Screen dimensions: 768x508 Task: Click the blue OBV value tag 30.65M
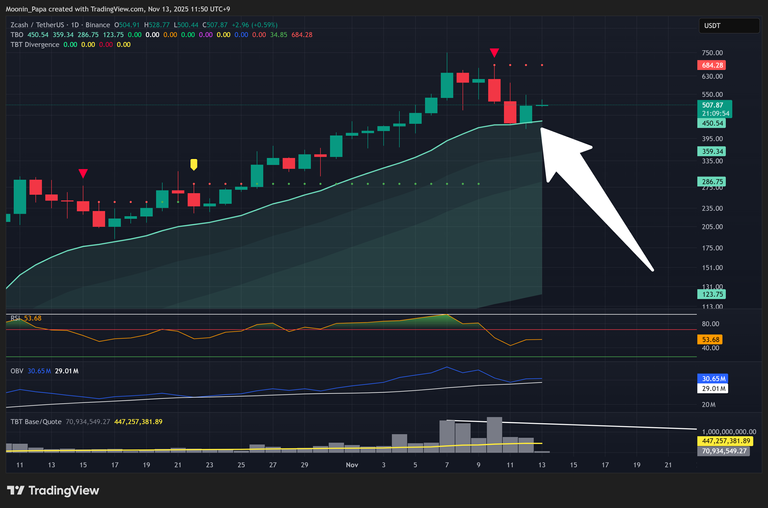click(712, 378)
